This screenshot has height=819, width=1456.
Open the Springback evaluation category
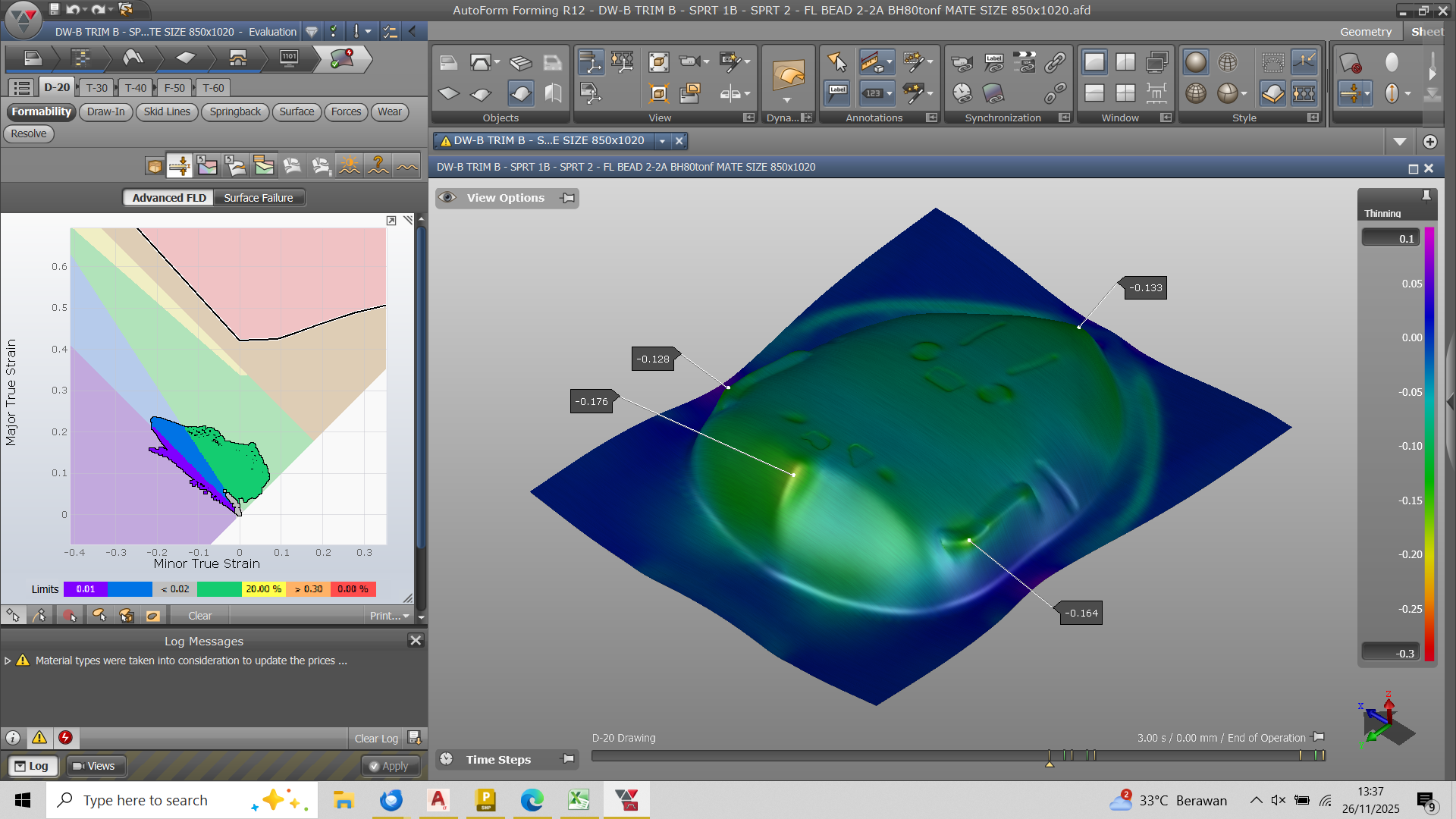pyautogui.click(x=235, y=111)
